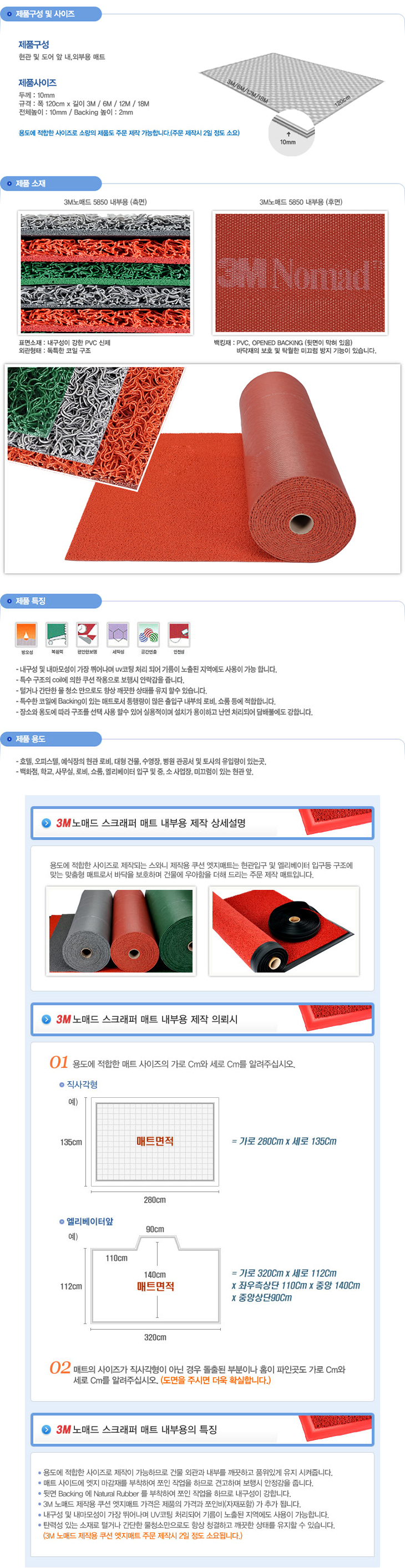Select the 공간연출 colored balls icon
Screen dimensions: 405x1568
[148, 634]
